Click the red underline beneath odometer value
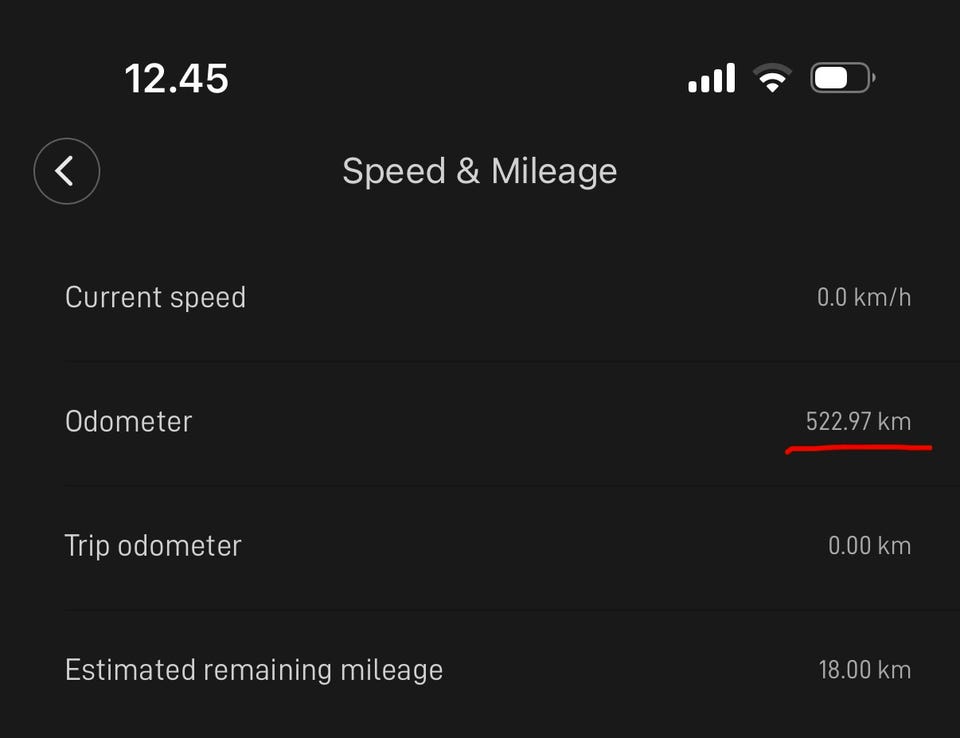Image resolution: width=960 pixels, height=738 pixels. pyautogui.click(x=858, y=449)
